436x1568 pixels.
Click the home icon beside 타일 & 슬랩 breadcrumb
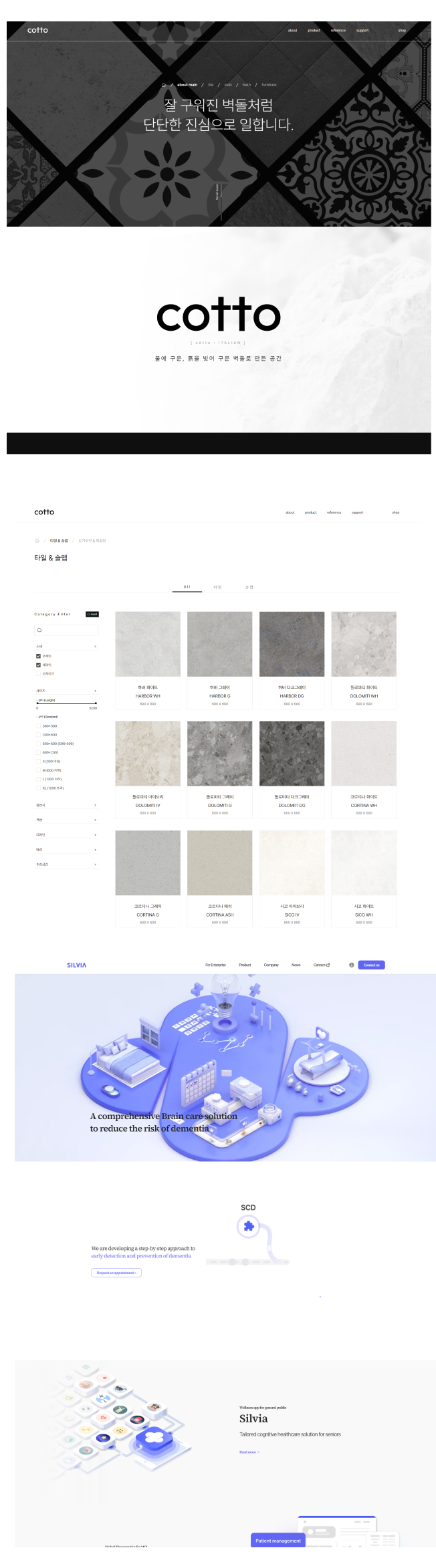click(x=37, y=540)
